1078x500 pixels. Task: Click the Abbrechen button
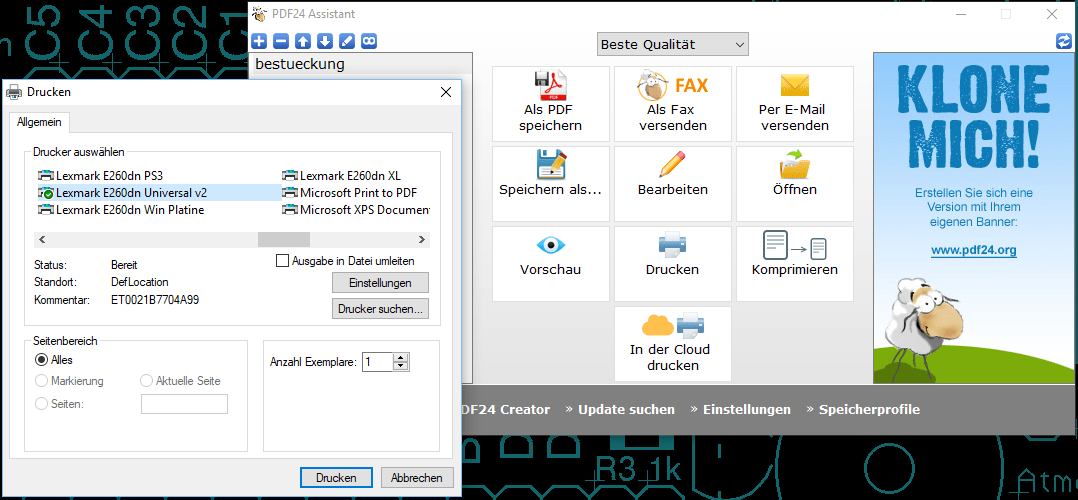click(417, 478)
